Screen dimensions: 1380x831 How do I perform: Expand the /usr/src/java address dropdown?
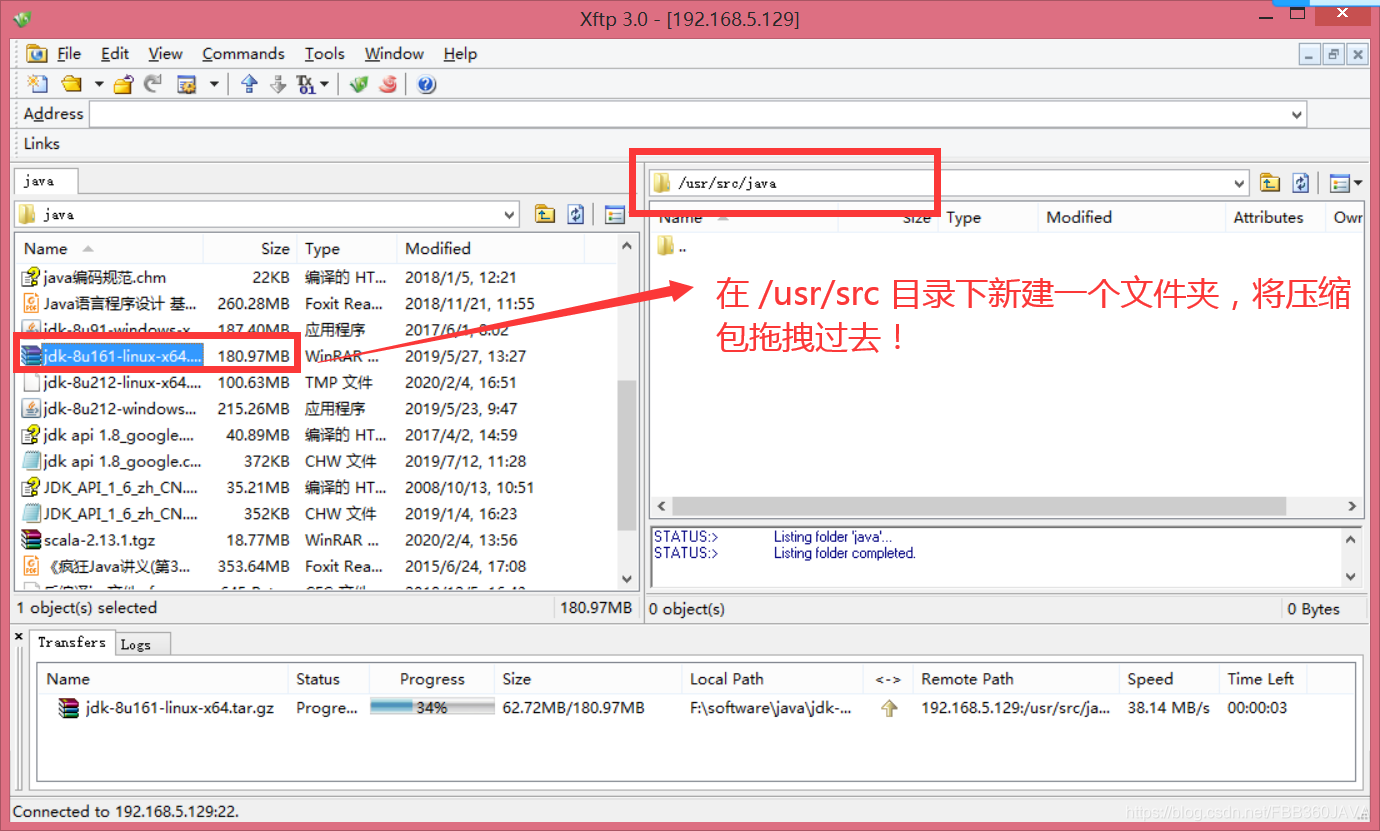click(1239, 182)
